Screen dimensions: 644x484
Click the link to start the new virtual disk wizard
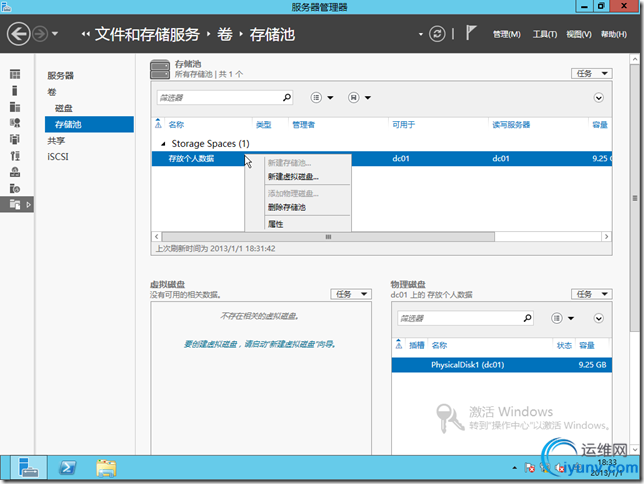[259, 344]
